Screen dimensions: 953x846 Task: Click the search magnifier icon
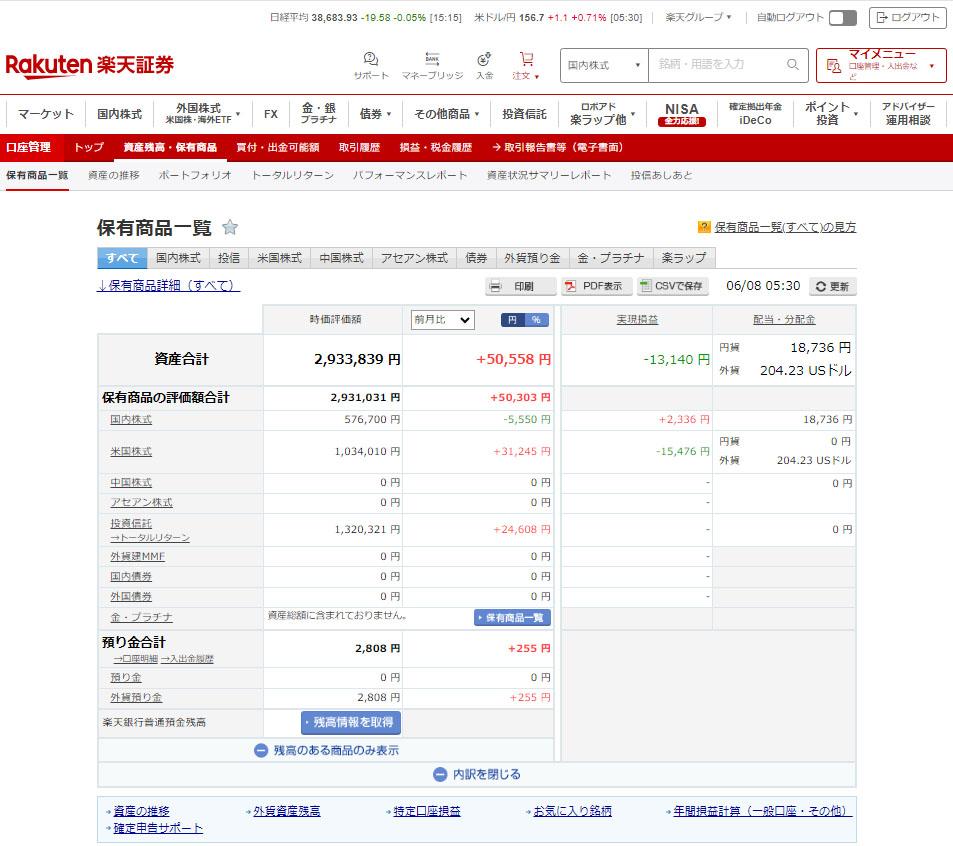793,65
